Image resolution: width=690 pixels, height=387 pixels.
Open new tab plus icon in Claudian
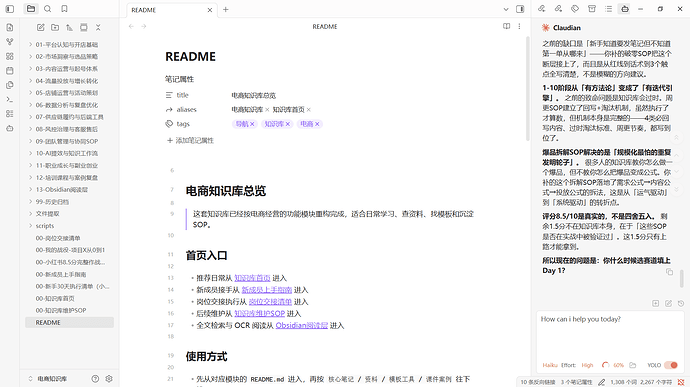(x=655, y=303)
